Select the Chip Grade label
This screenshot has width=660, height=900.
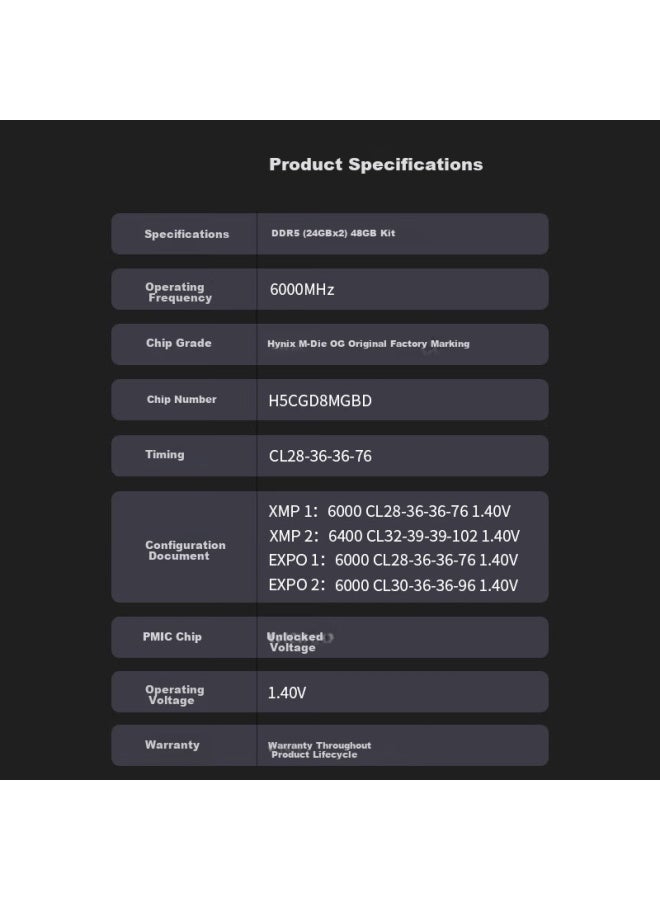tap(178, 343)
